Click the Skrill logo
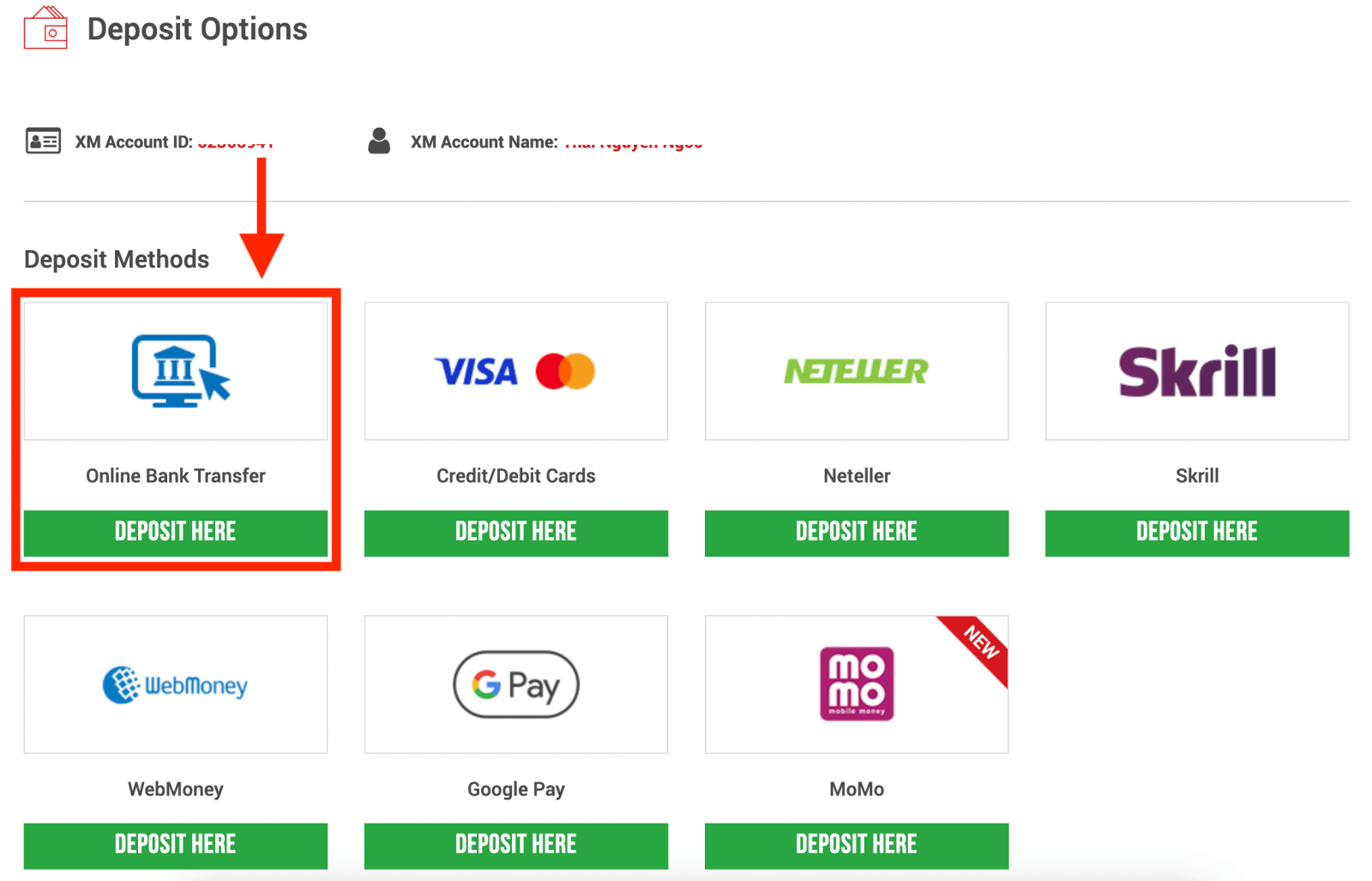 click(1196, 371)
